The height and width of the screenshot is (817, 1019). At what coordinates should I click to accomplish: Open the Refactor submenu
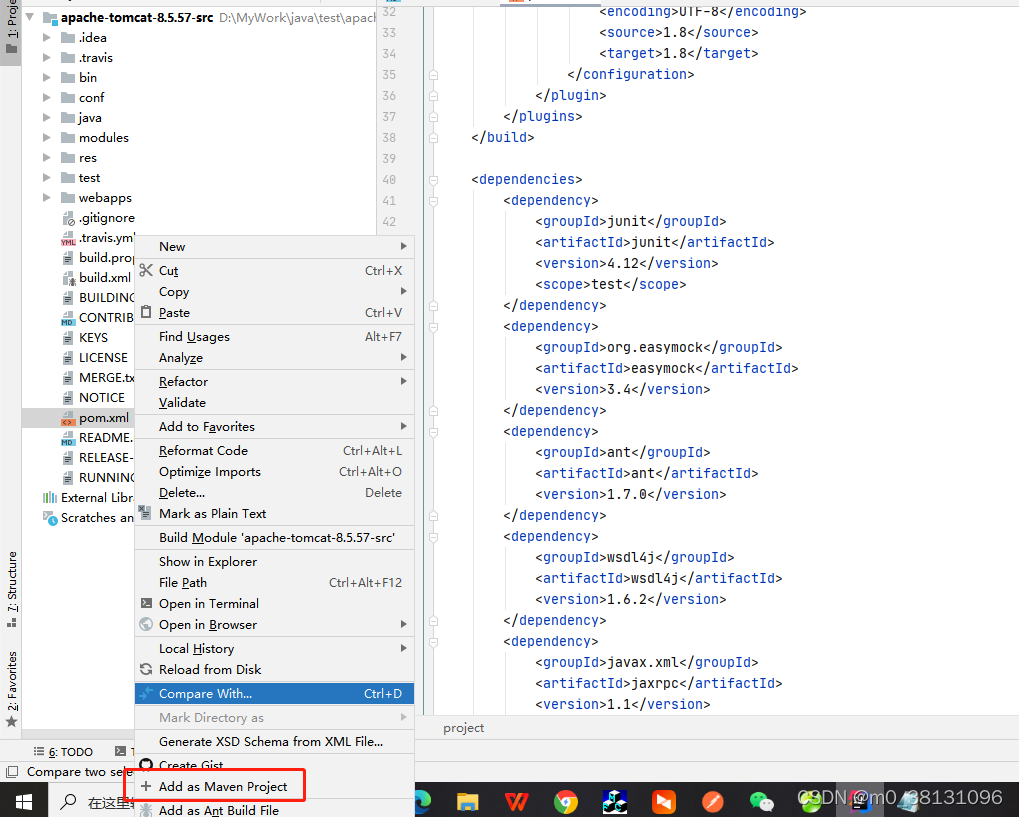pos(274,382)
